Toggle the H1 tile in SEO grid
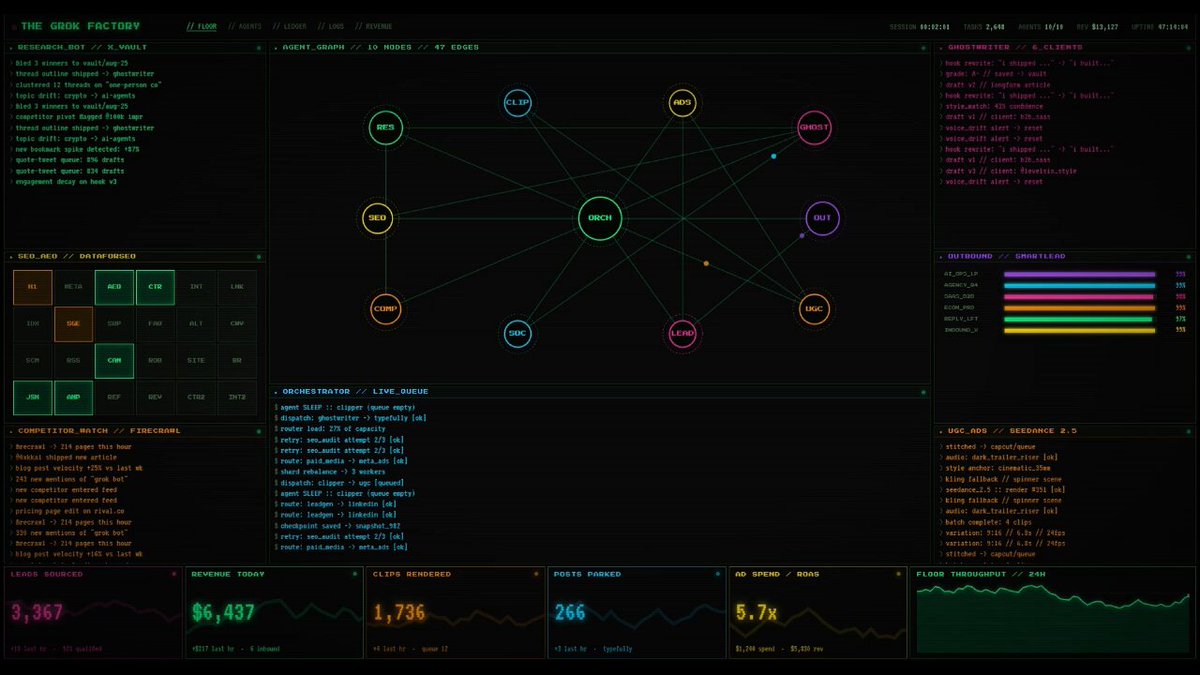The image size is (1200, 675). pyautogui.click(x=33, y=287)
